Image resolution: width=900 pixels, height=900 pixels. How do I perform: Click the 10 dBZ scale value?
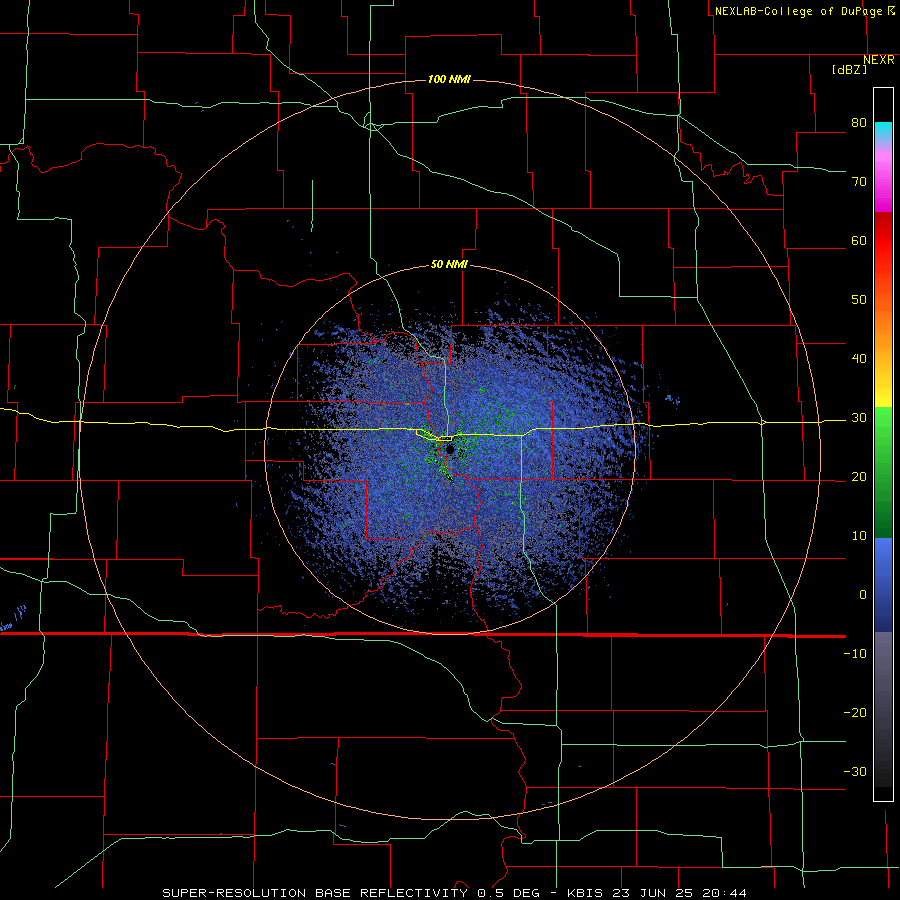pos(859,536)
